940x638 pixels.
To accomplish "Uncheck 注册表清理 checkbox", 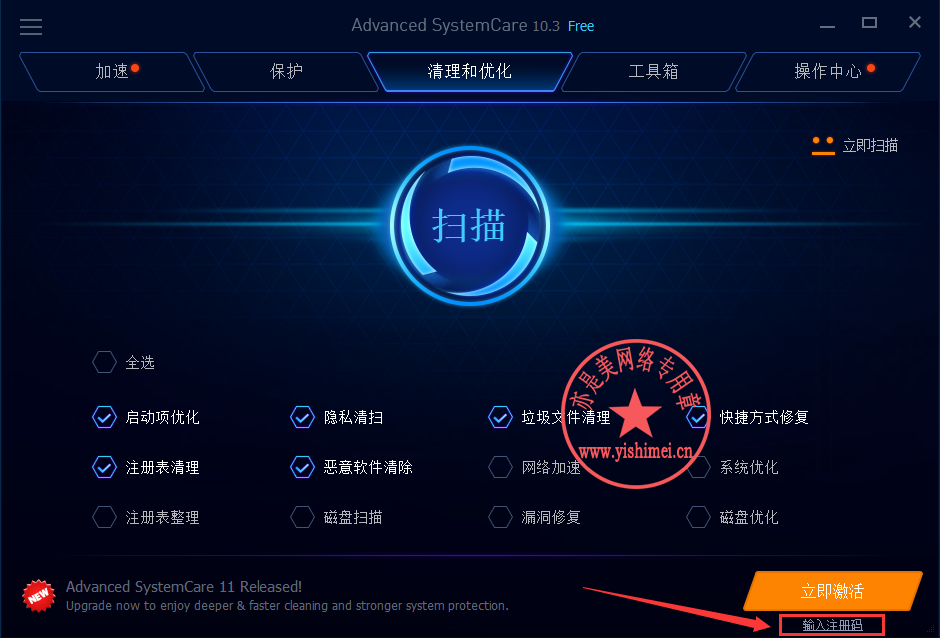I will [x=104, y=467].
